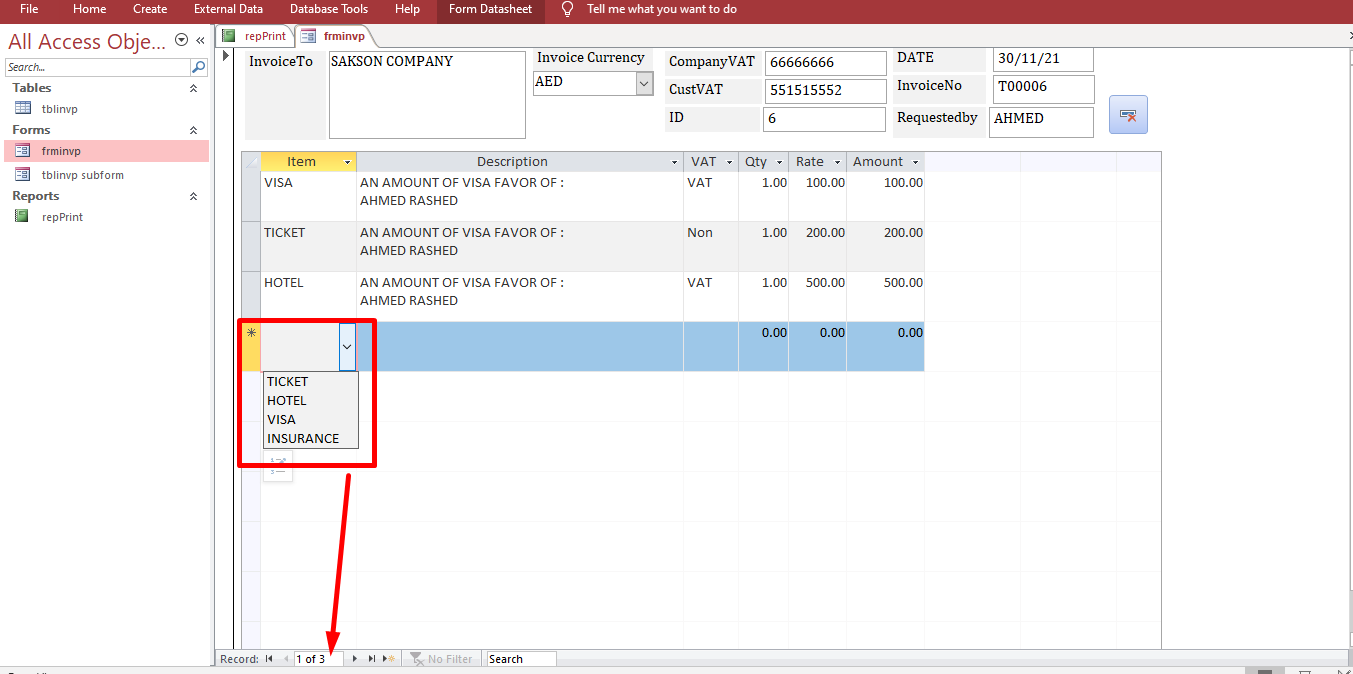The height and width of the screenshot is (674, 1353).
Task: Go to next record navigation button
Action: click(x=354, y=659)
